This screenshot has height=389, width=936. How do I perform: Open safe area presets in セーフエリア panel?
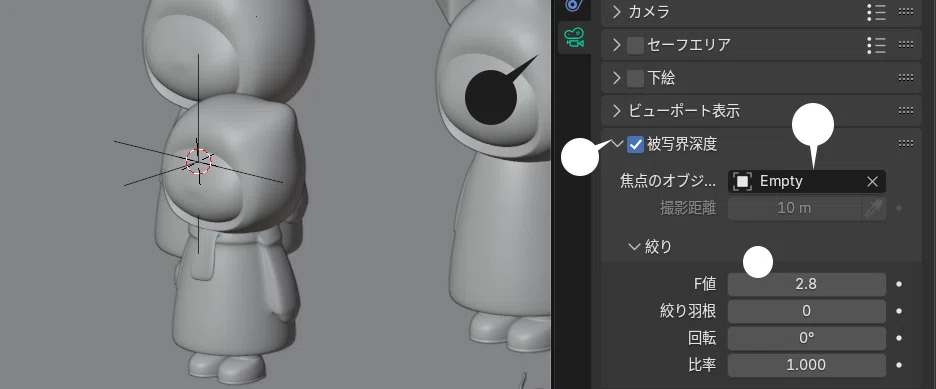pos(876,45)
